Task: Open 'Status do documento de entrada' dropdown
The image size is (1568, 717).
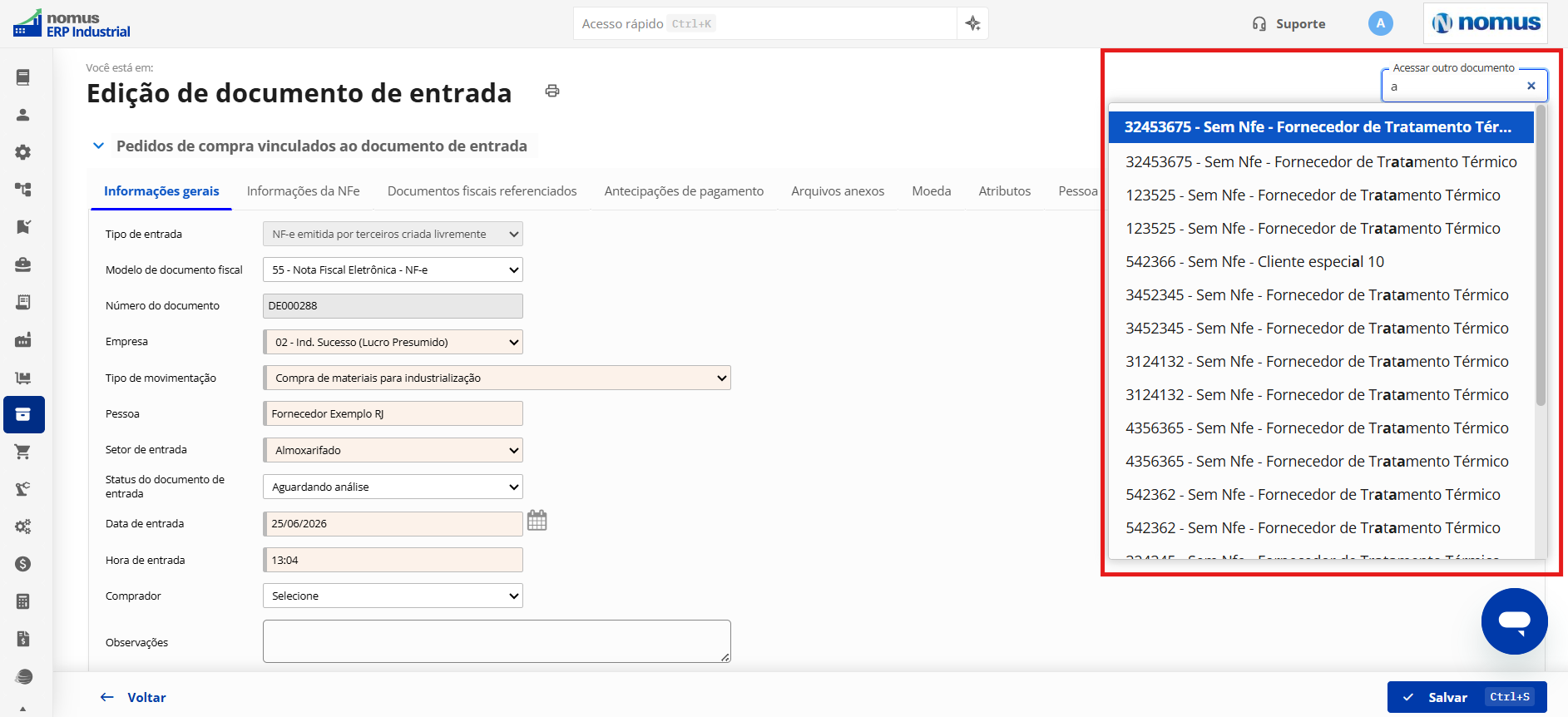Action: point(393,487)
